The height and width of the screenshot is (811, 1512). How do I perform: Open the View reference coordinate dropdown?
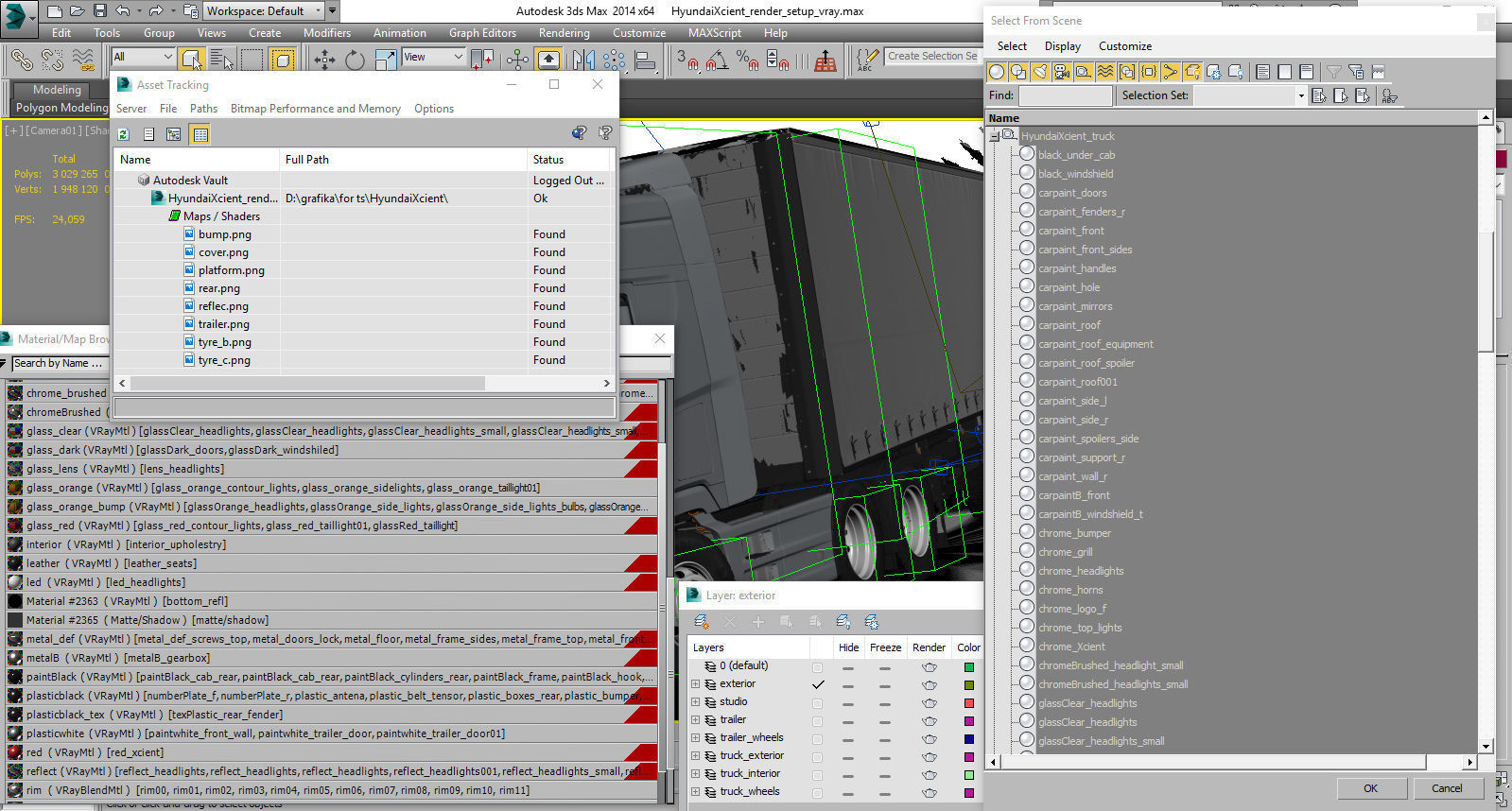click(x=433, y=57)
